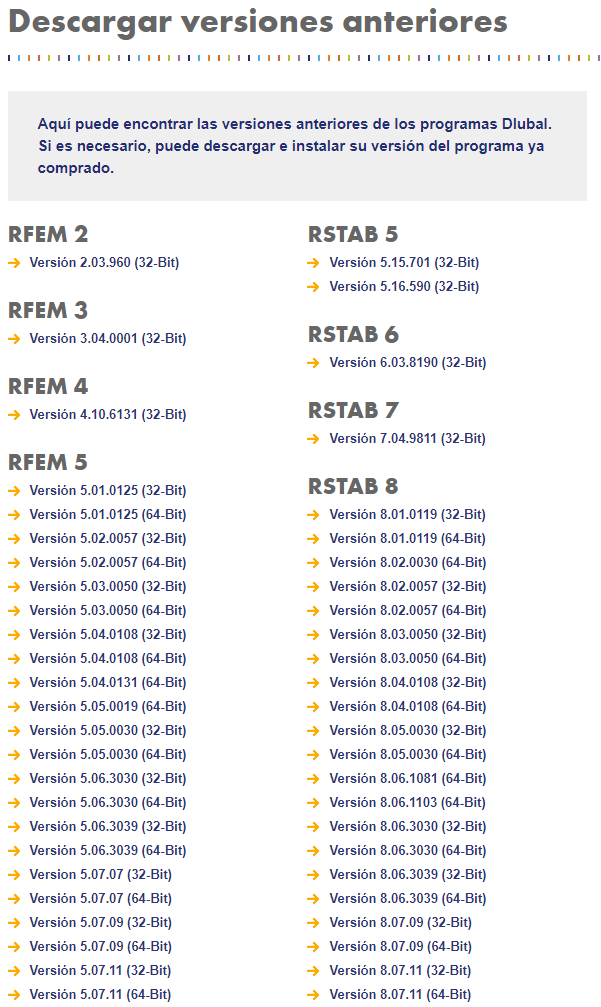Click the arrow icon for Versión 5.01.0125 (32-Bit)
This screenshot has height=1007, width=601.
click(x=14, y=490)
